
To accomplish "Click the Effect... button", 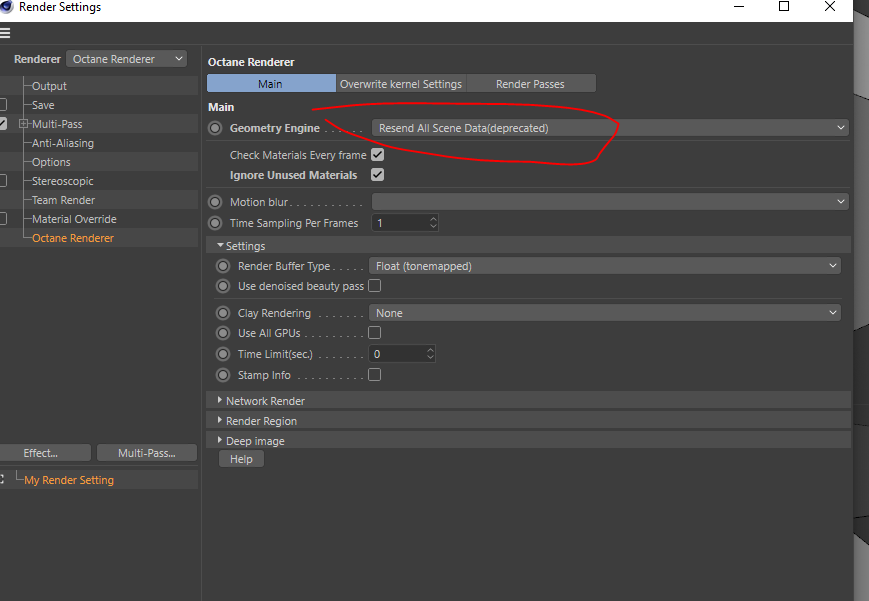I will [x=45, y=453].
